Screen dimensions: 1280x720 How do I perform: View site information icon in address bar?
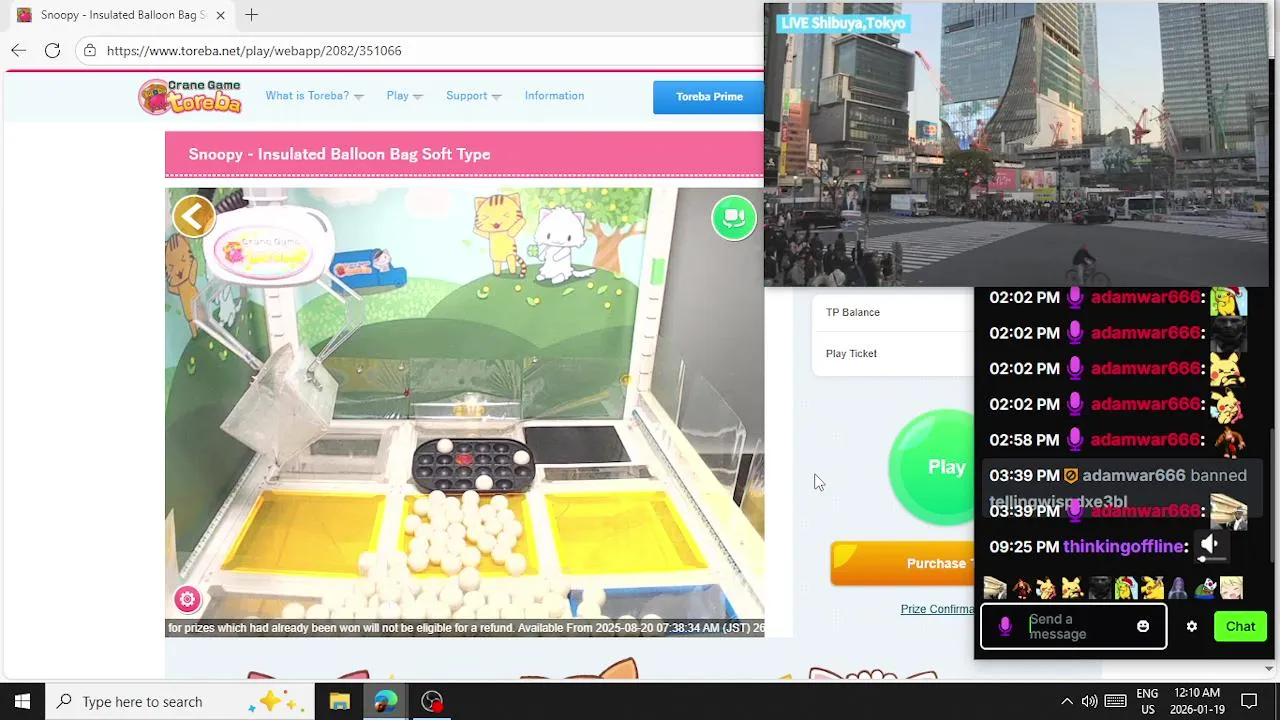[90, 50]
